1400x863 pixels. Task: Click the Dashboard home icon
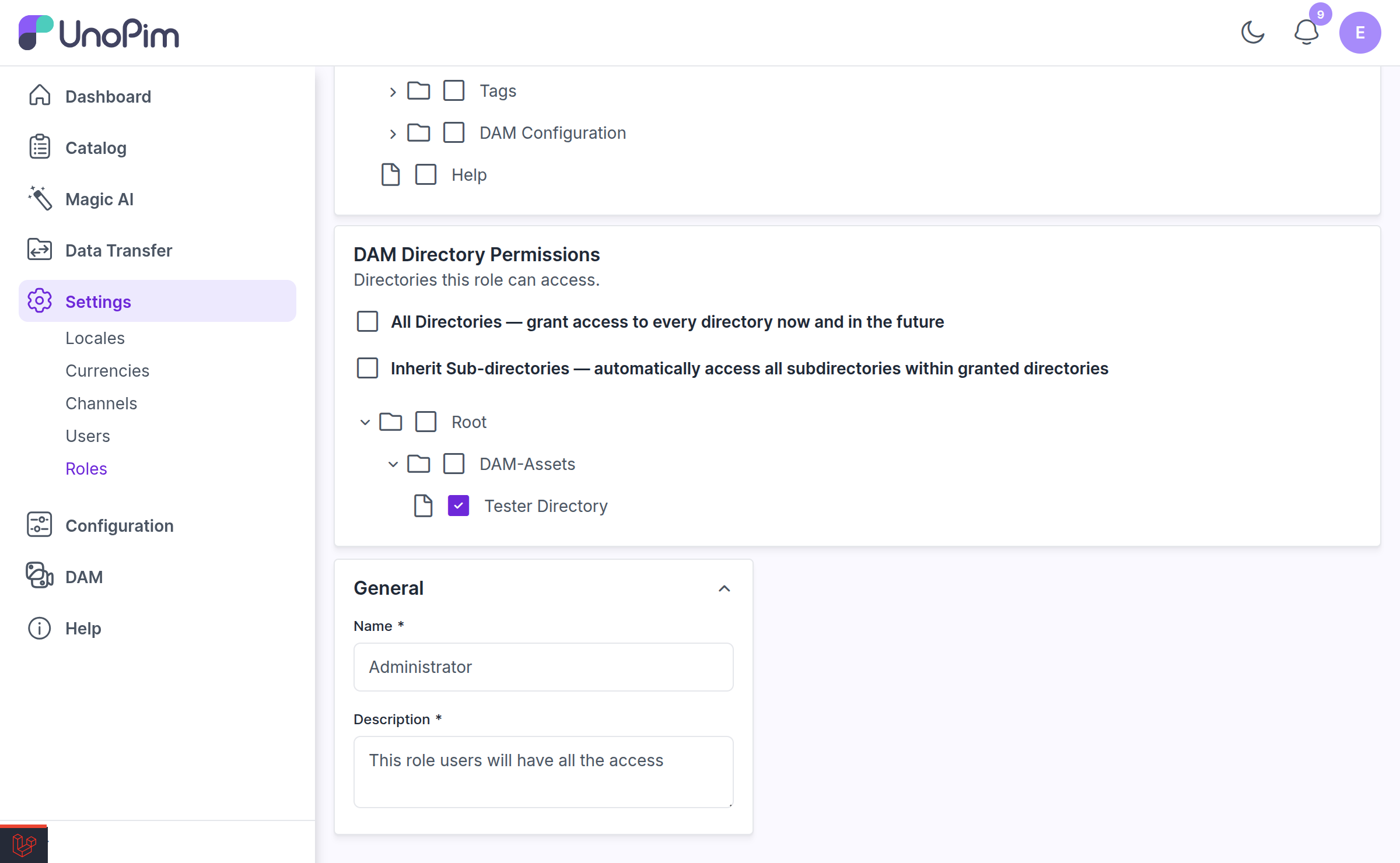[40, 96]
